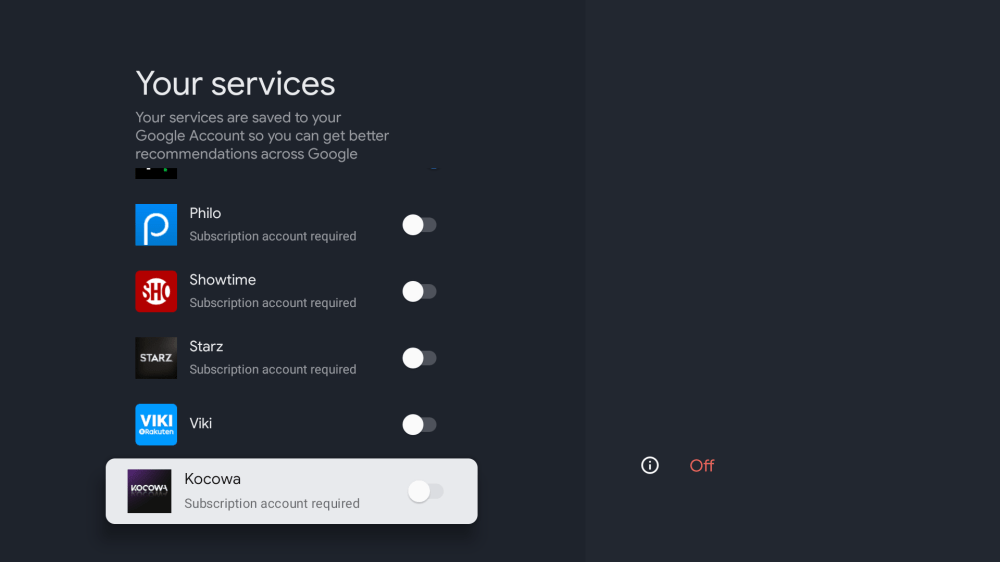Click the Viki Rakuten logo
The width and height of the screenshot is (1000, 562).
[x=156, y=424]
